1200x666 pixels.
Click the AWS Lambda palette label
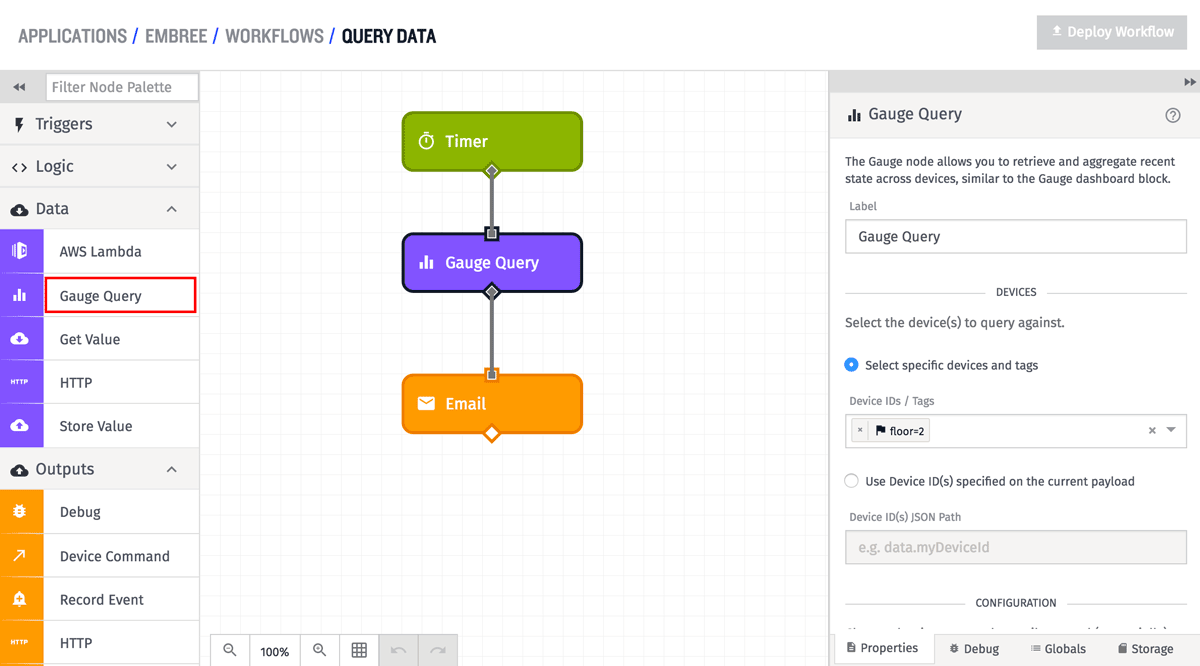[100, 252]
